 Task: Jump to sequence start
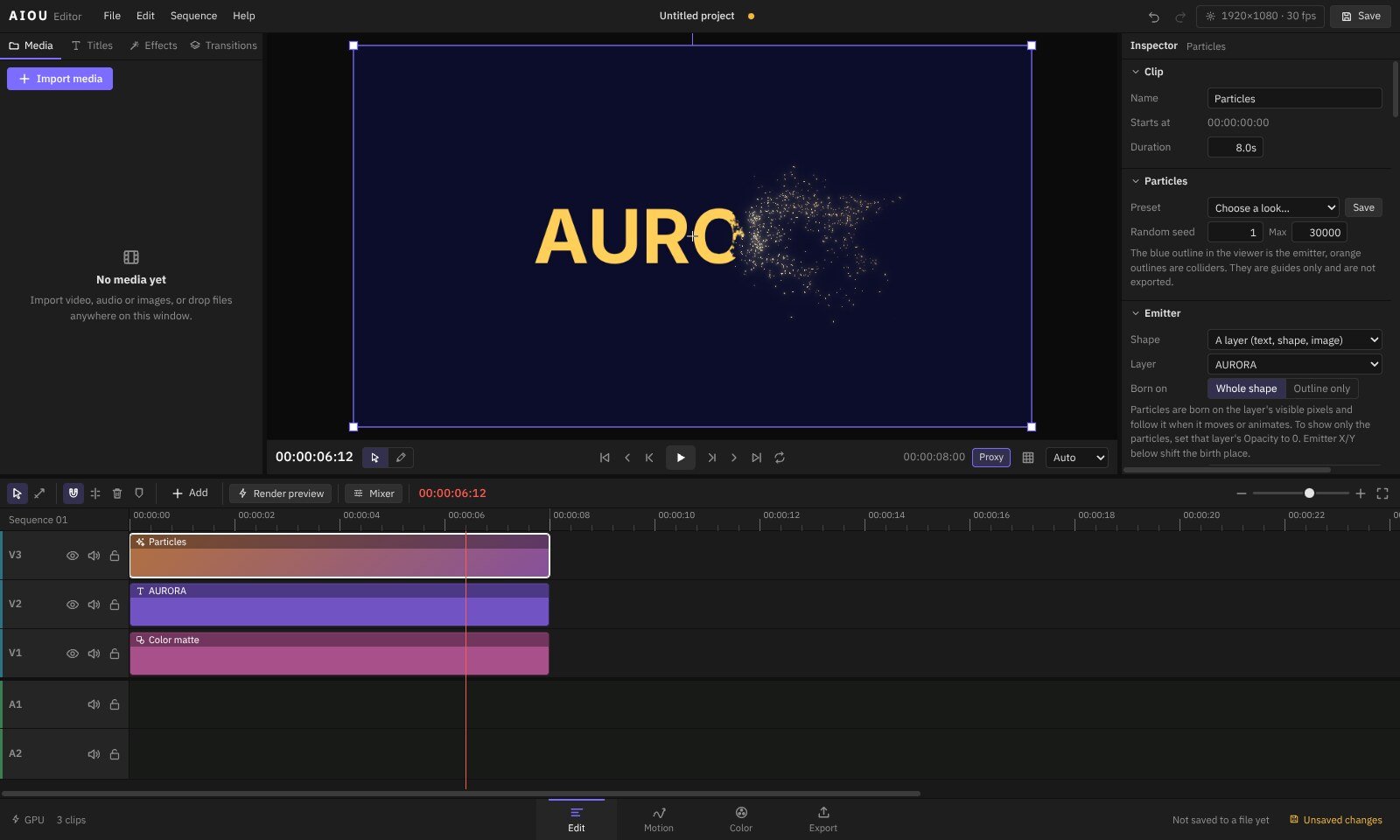click(605, 458)
